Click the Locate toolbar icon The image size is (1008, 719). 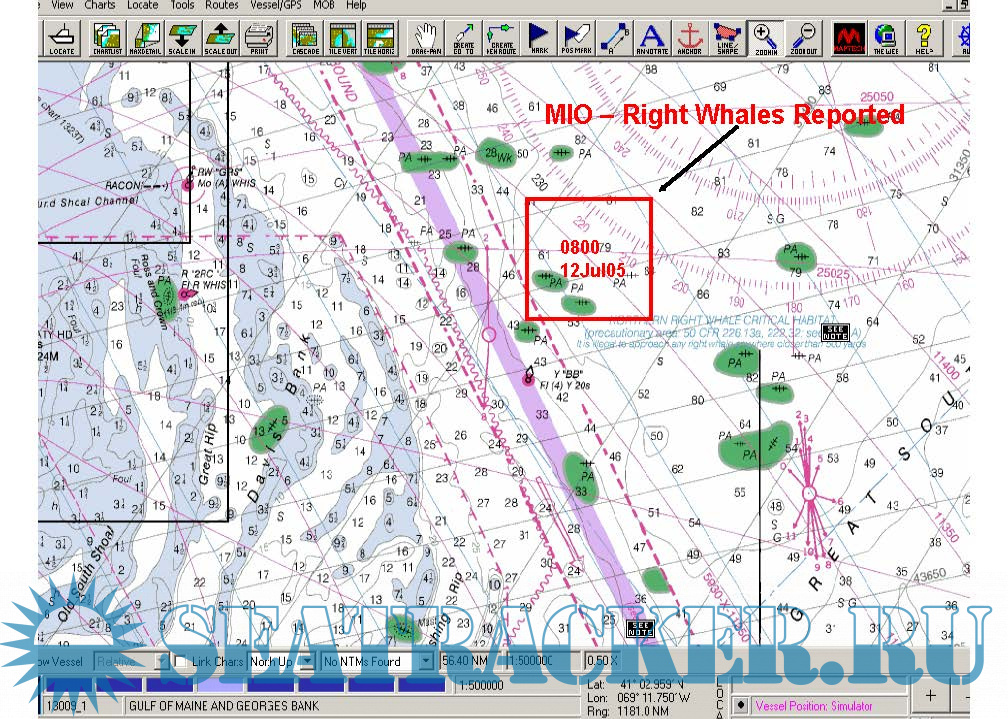tap(62, 37)
